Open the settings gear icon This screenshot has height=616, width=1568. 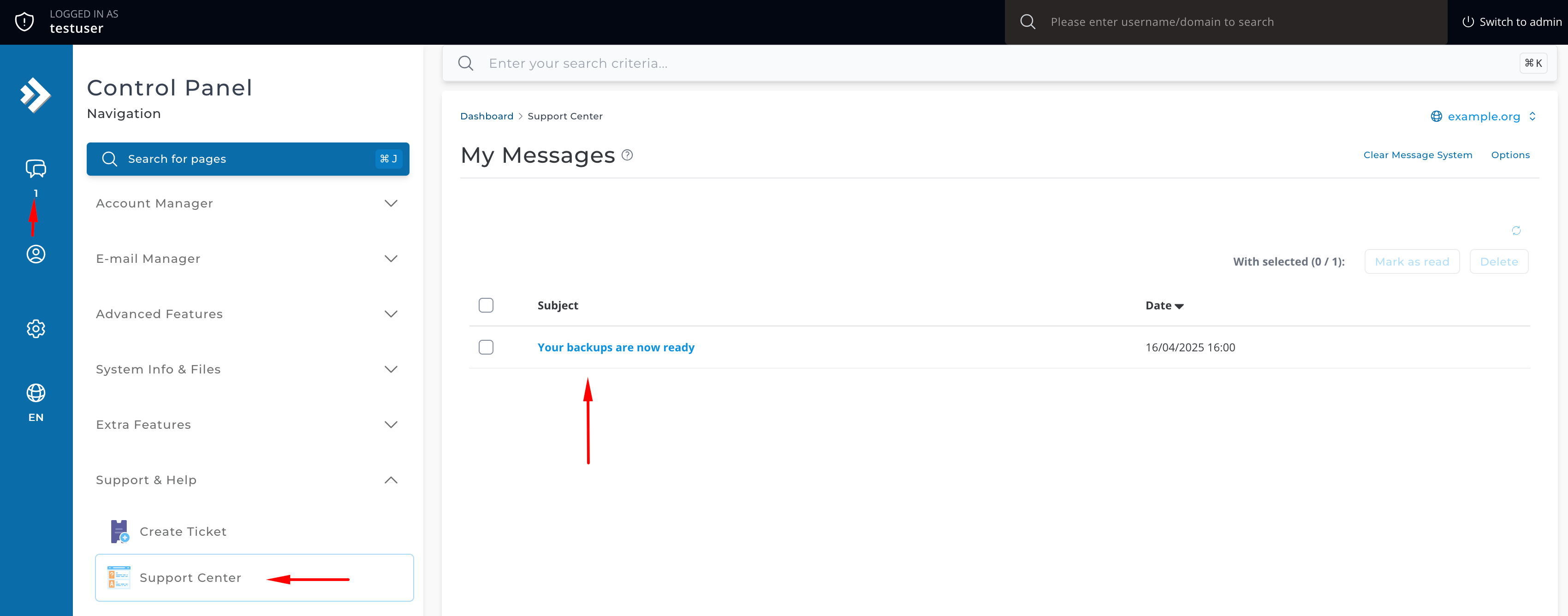tap(36, 329)
